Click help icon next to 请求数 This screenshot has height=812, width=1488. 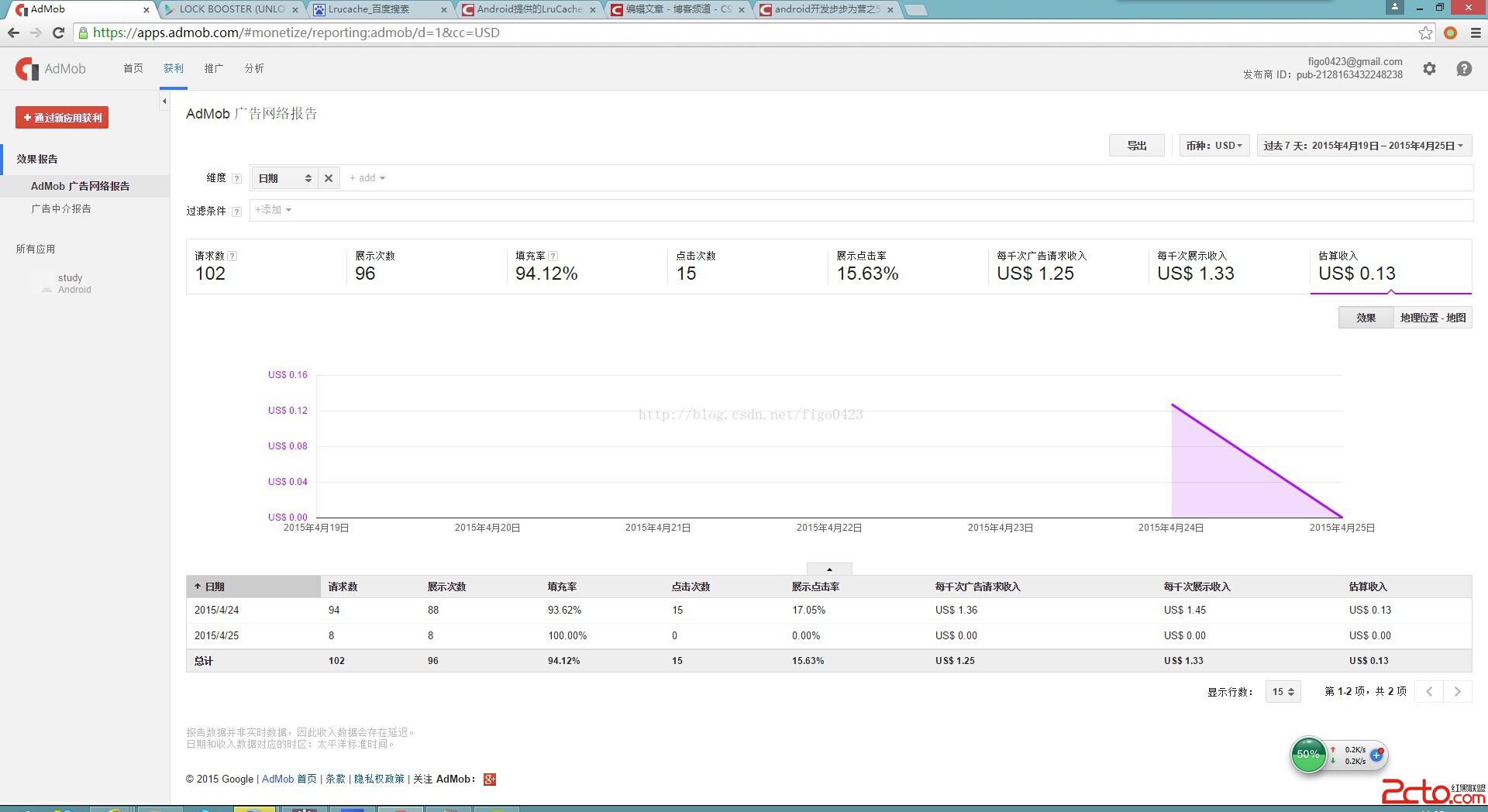click(x=232, y=256)
